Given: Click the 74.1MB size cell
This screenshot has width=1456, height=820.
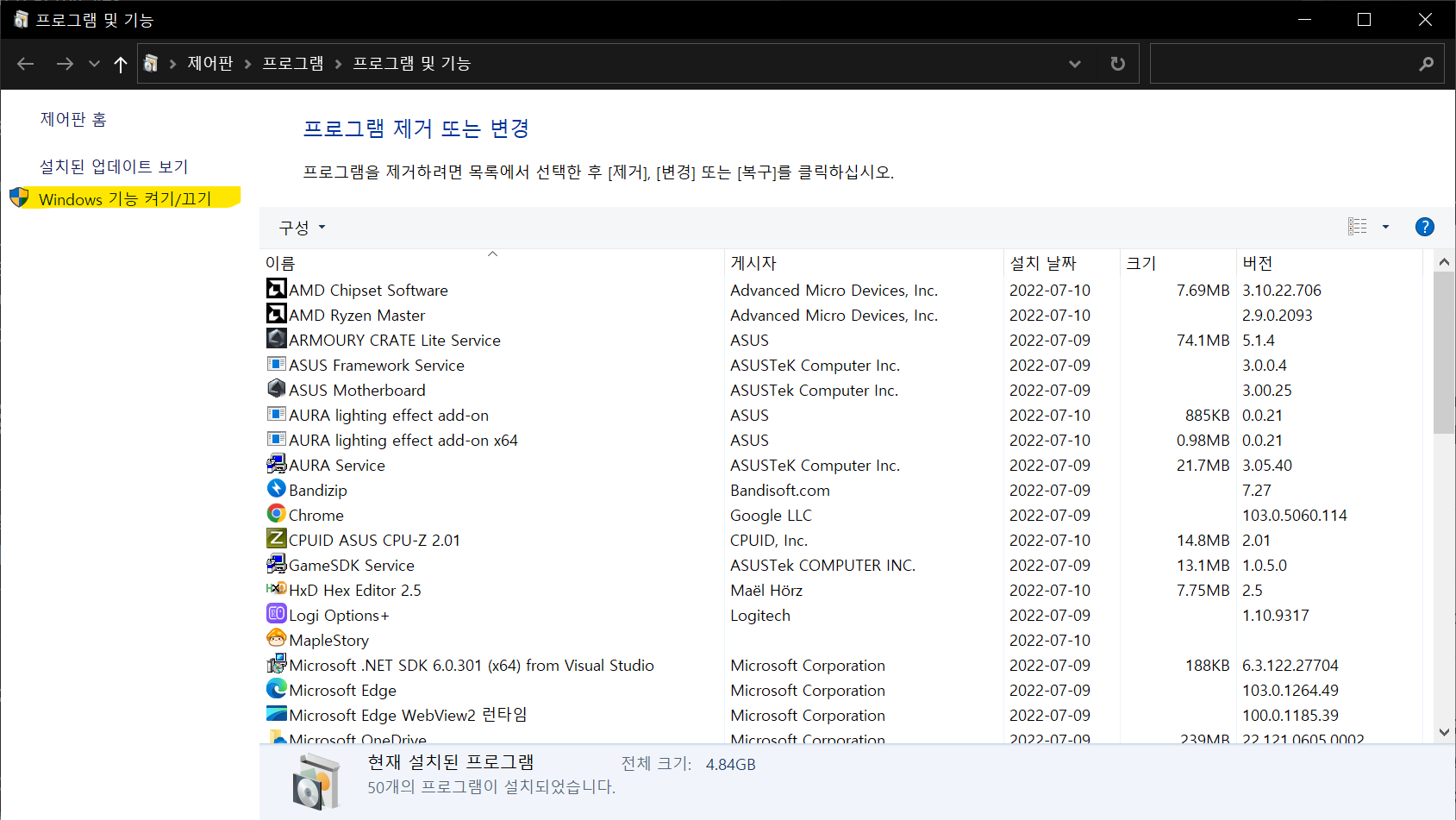Looking at the screenshot, I should [1203, 341].
